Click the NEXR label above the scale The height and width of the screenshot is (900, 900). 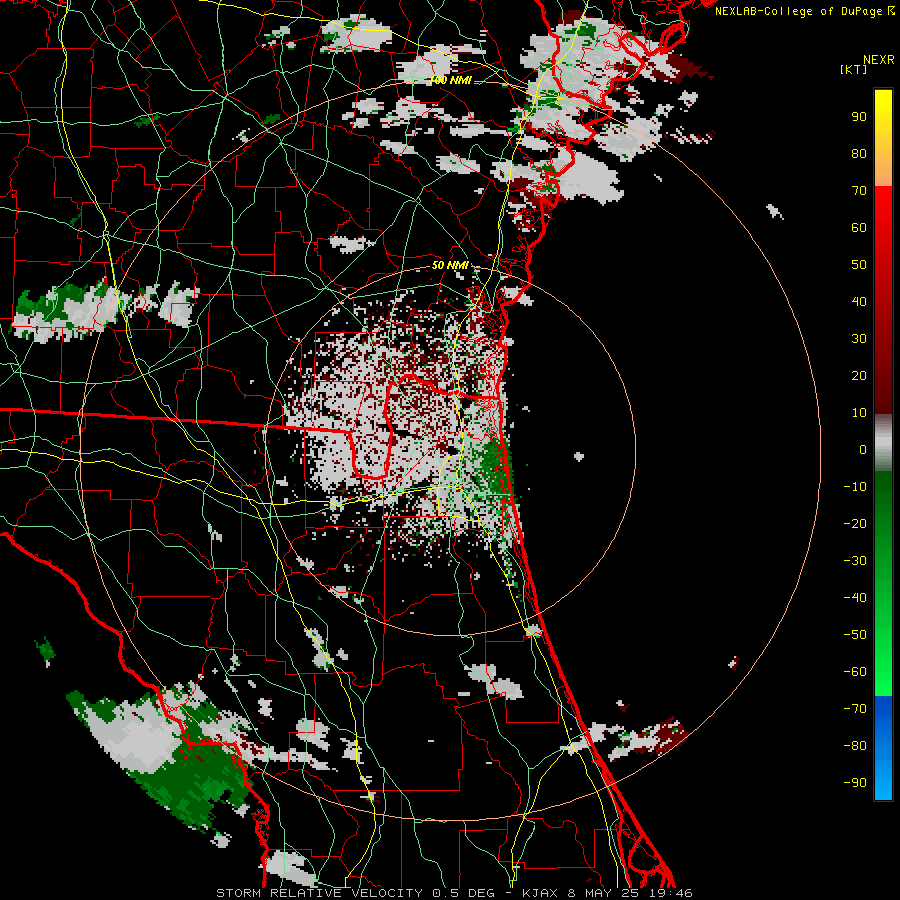[x=879, y=60]
